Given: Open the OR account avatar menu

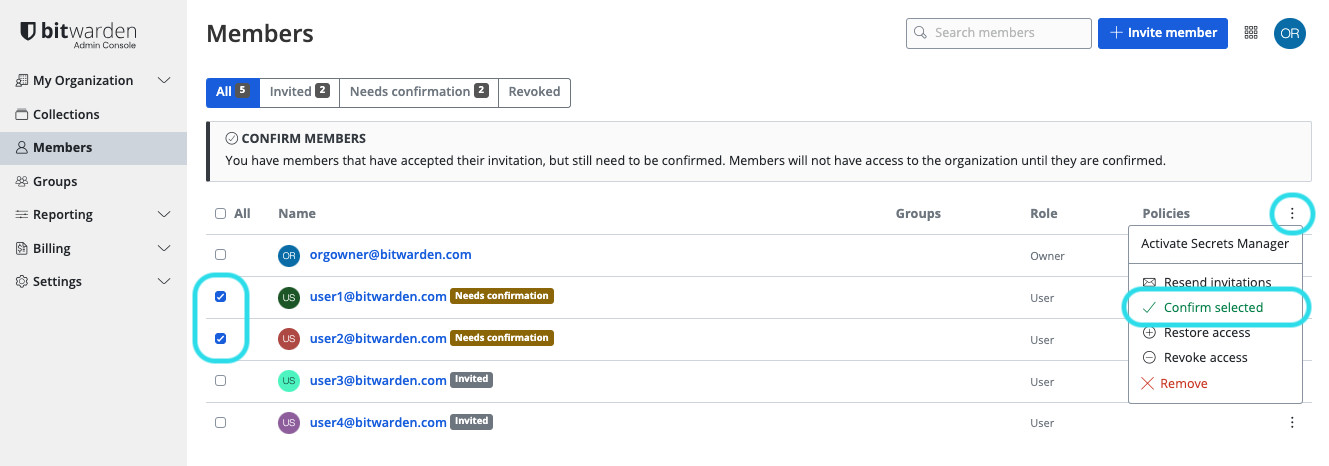Looking at the screenshot, I should click(x=1289, y=33).
